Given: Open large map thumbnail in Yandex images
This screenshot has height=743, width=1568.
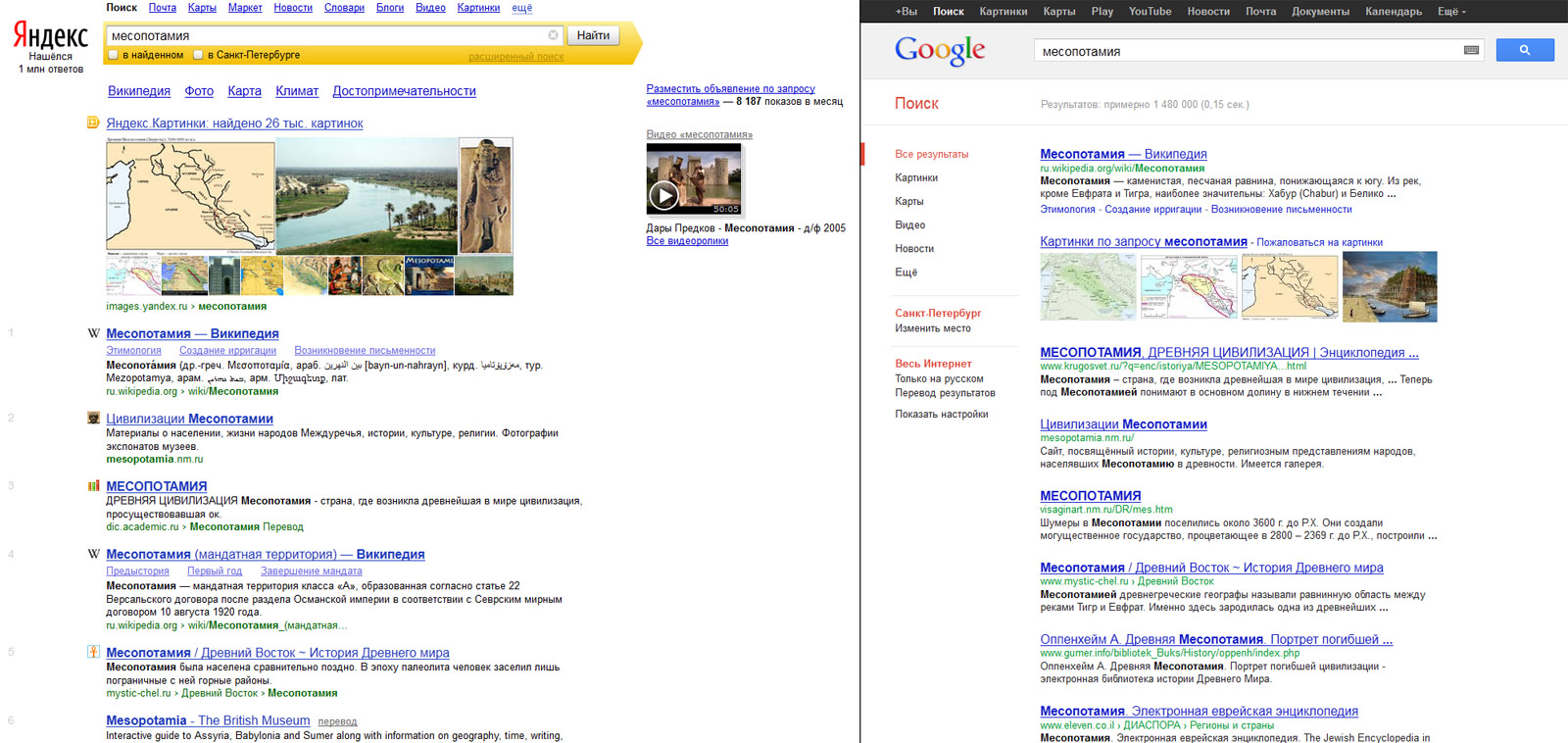Looking at the screenshot, I should point(190,196).
